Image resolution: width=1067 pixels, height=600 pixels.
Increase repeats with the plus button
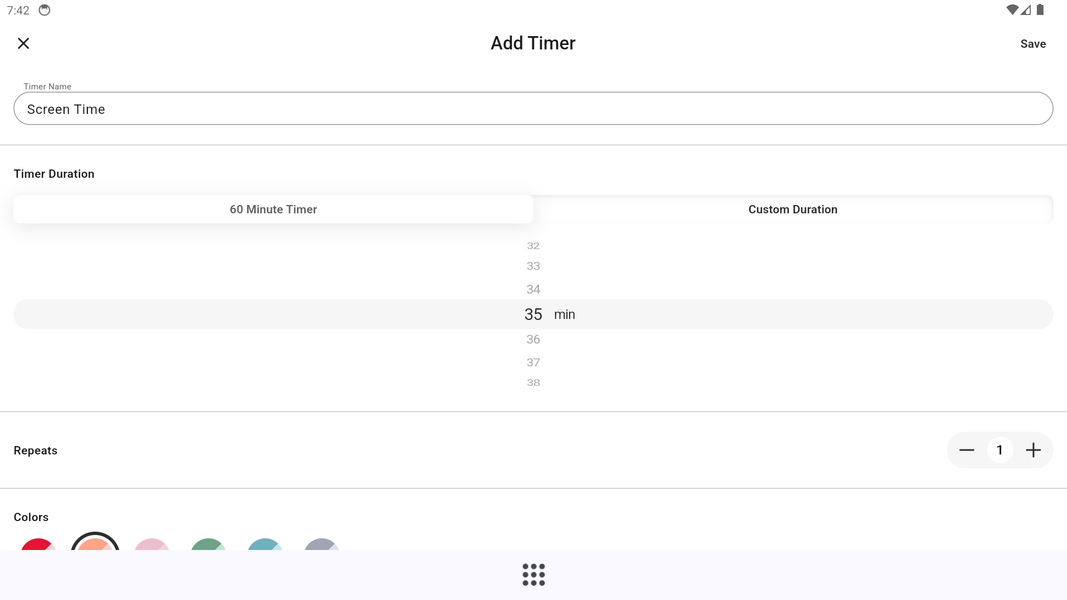[1033, 450]
